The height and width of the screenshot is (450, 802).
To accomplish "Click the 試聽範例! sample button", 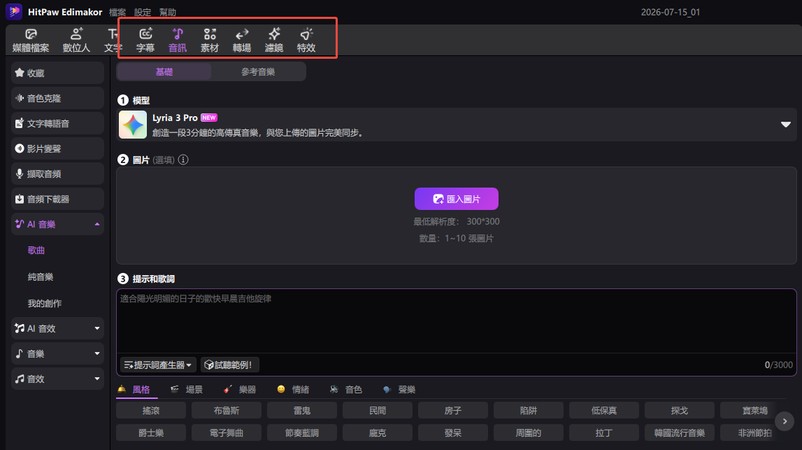I will click(x=230, y=365).
